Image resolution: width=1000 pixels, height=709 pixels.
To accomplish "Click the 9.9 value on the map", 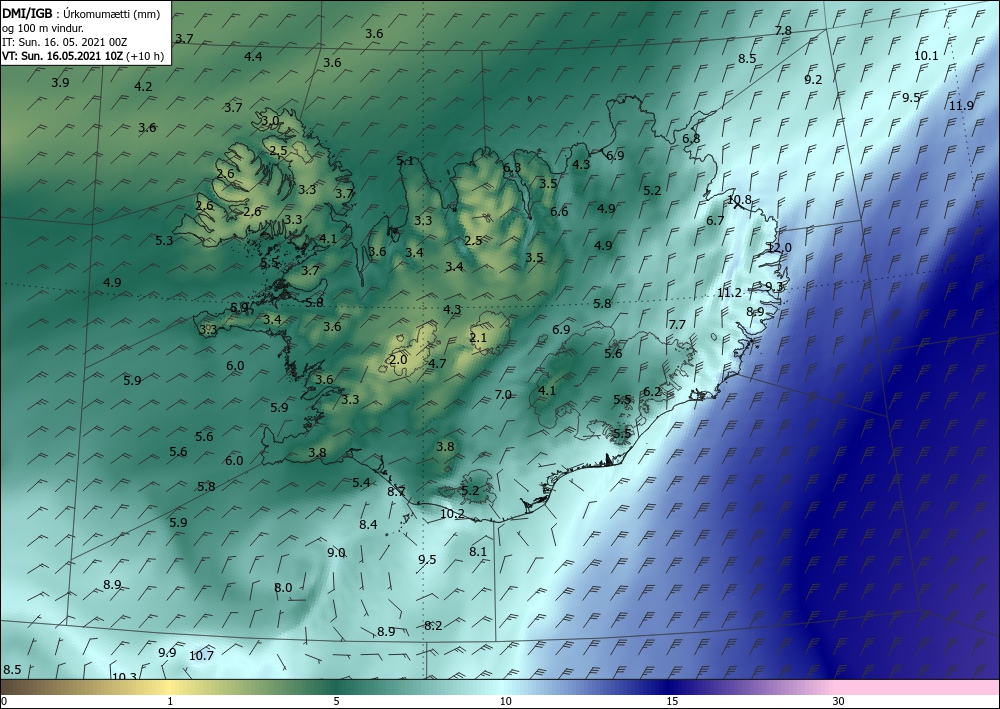I will tap(167, 652).
